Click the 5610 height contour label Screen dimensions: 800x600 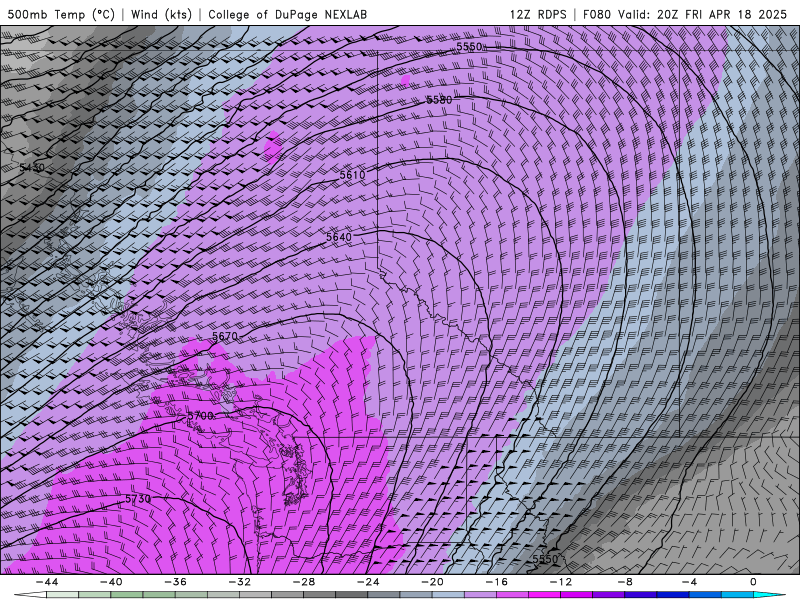[x=353, y=175]
